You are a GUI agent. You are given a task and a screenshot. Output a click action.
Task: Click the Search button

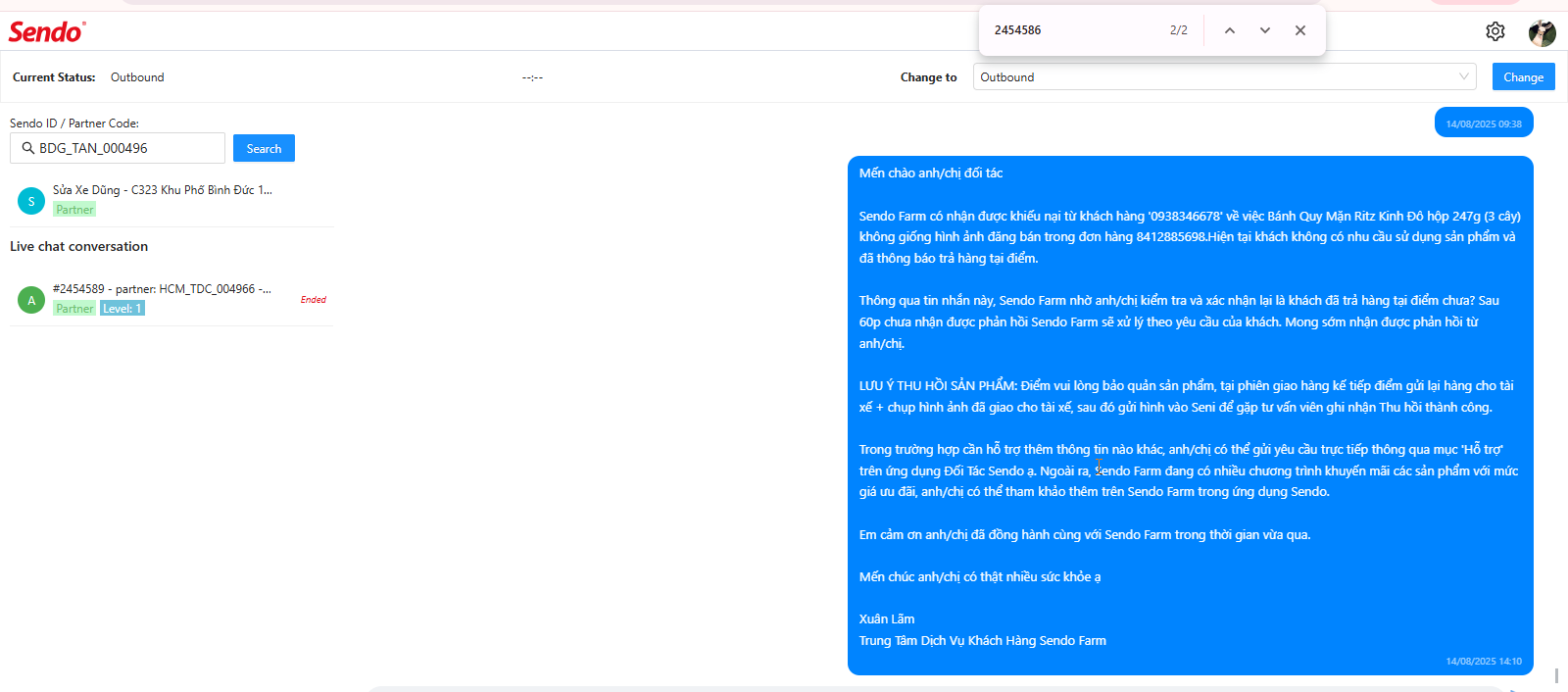point(264,148)
